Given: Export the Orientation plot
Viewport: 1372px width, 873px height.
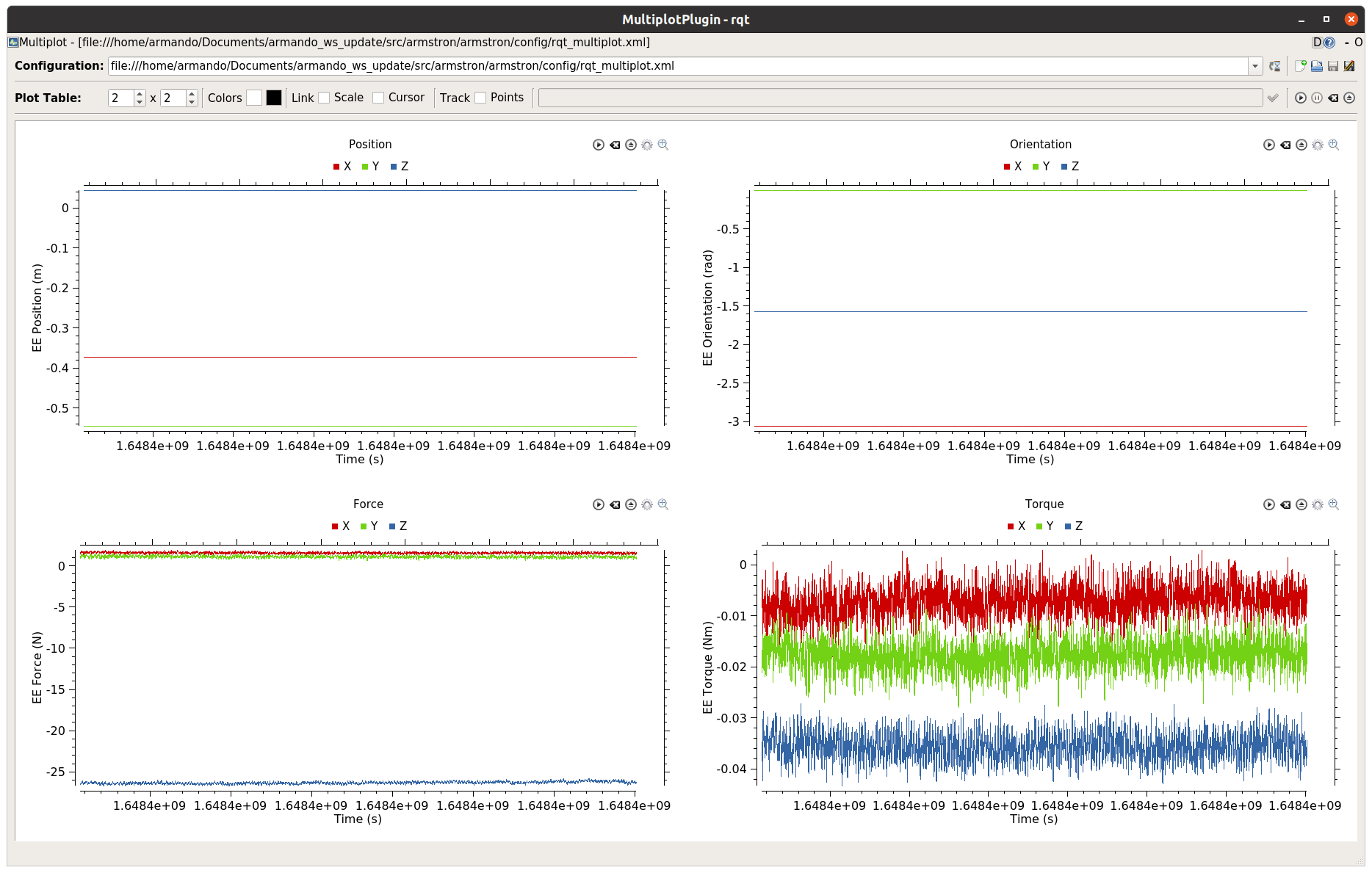Looking at the screenshot, I should tap(1301, 145).
